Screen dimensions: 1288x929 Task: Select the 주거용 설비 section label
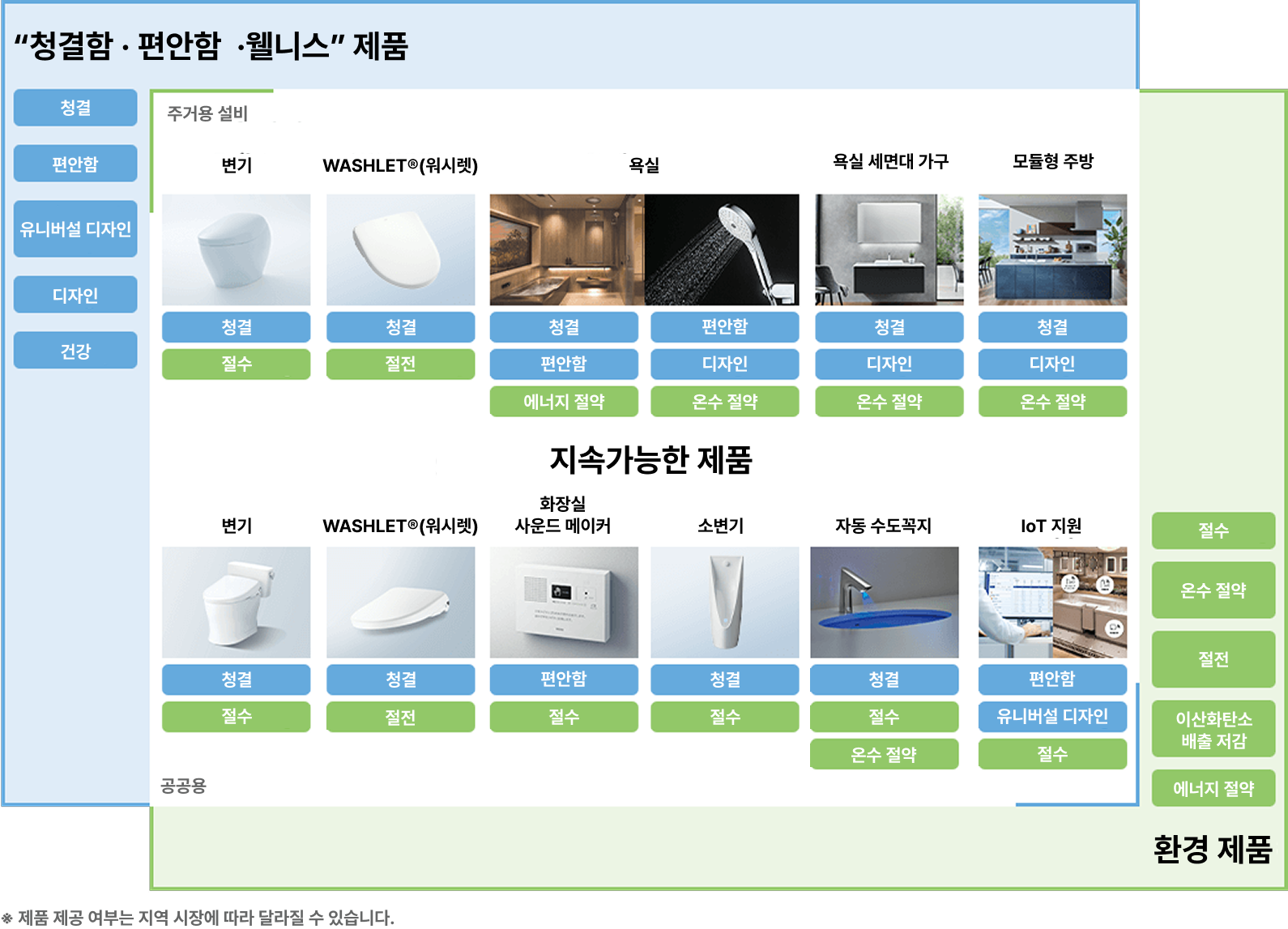pos(207,113)
